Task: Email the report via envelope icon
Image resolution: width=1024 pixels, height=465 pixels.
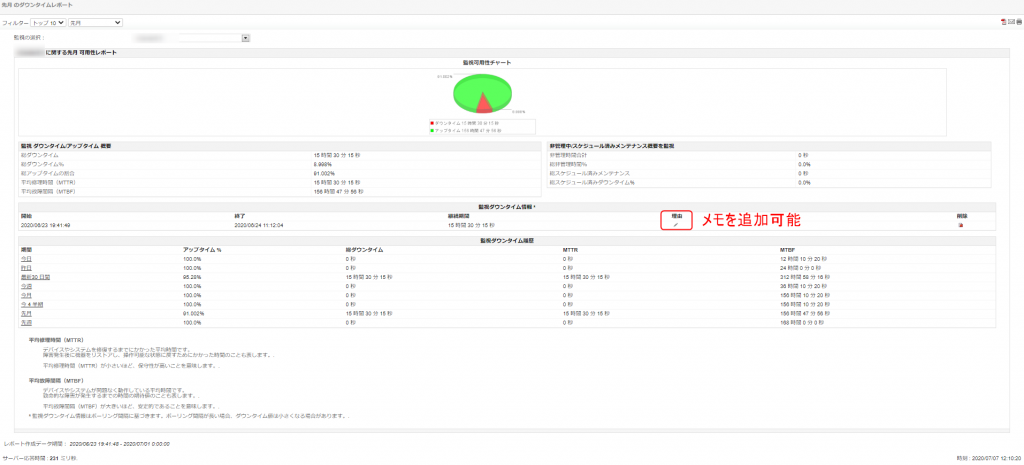Action: 1011,22
